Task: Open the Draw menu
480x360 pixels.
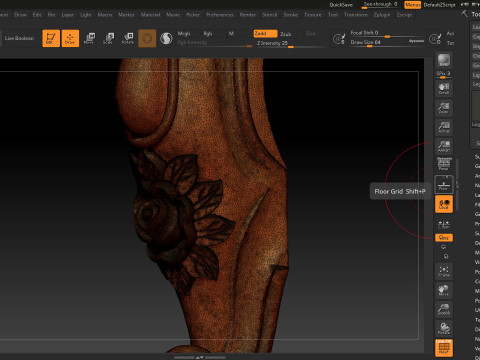Action: pyautogui.click(x=20, y=15)
